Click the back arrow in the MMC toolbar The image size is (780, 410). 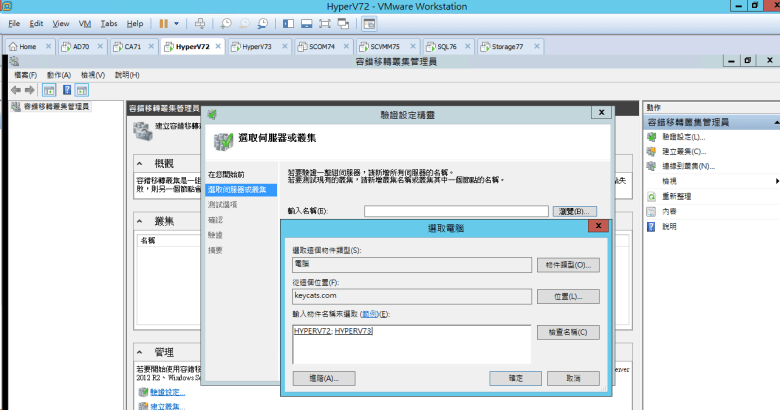click(15, 90)
